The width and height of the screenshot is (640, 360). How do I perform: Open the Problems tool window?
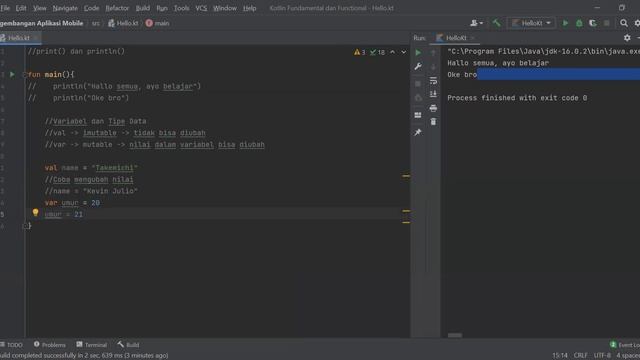(50, 345)
